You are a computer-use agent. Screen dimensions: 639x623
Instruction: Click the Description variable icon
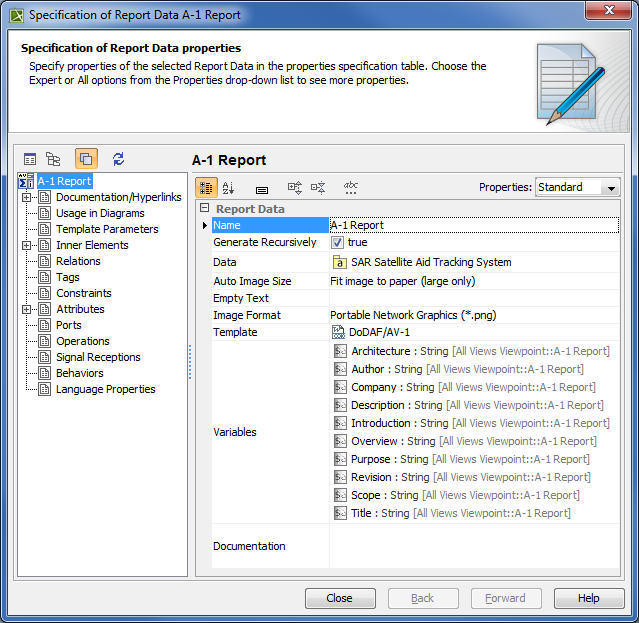click(x=340, y=405)
